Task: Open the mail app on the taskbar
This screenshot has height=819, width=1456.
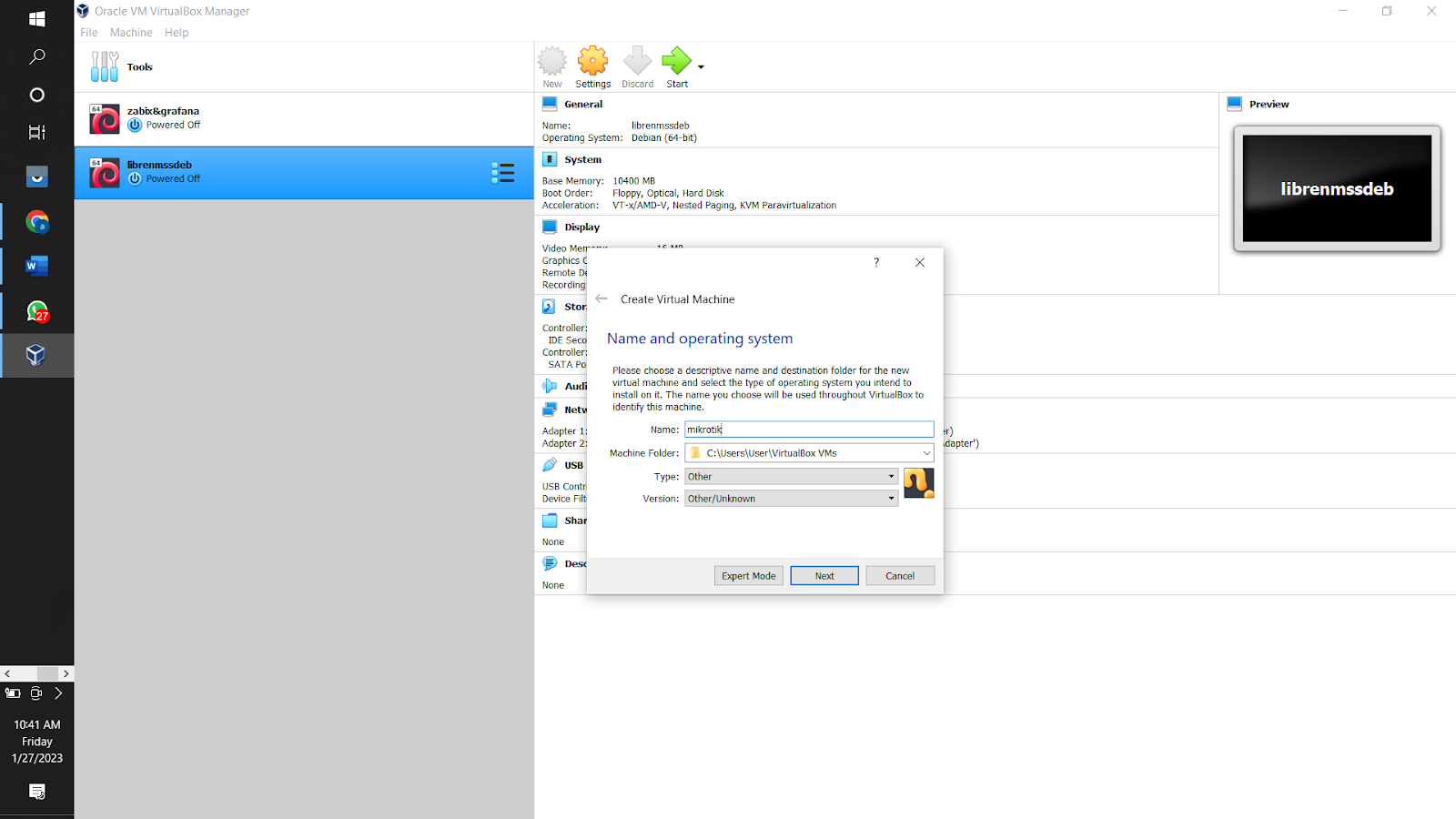Action: tap(37, 177)
